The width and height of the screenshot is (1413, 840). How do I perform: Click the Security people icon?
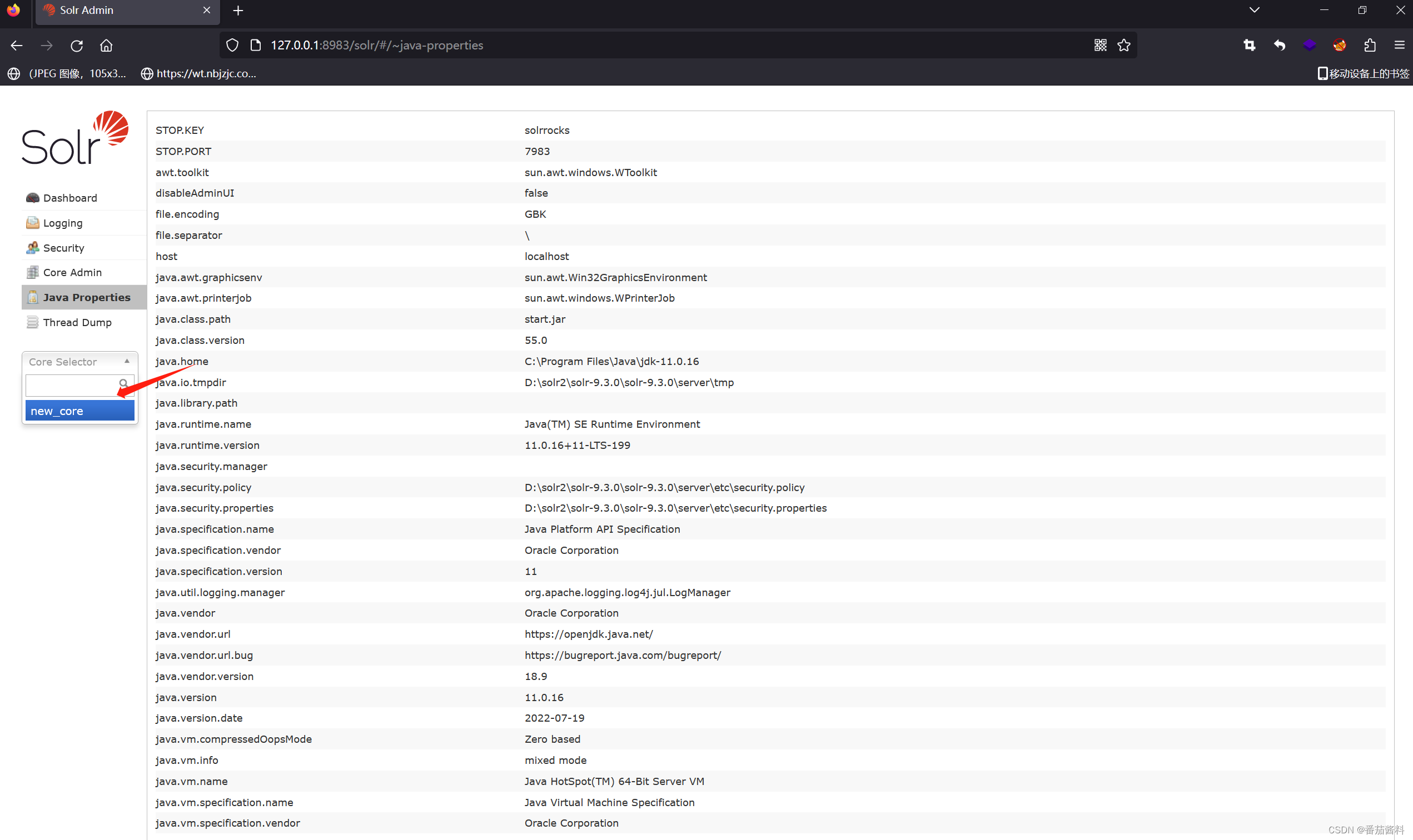pos(32,248)
